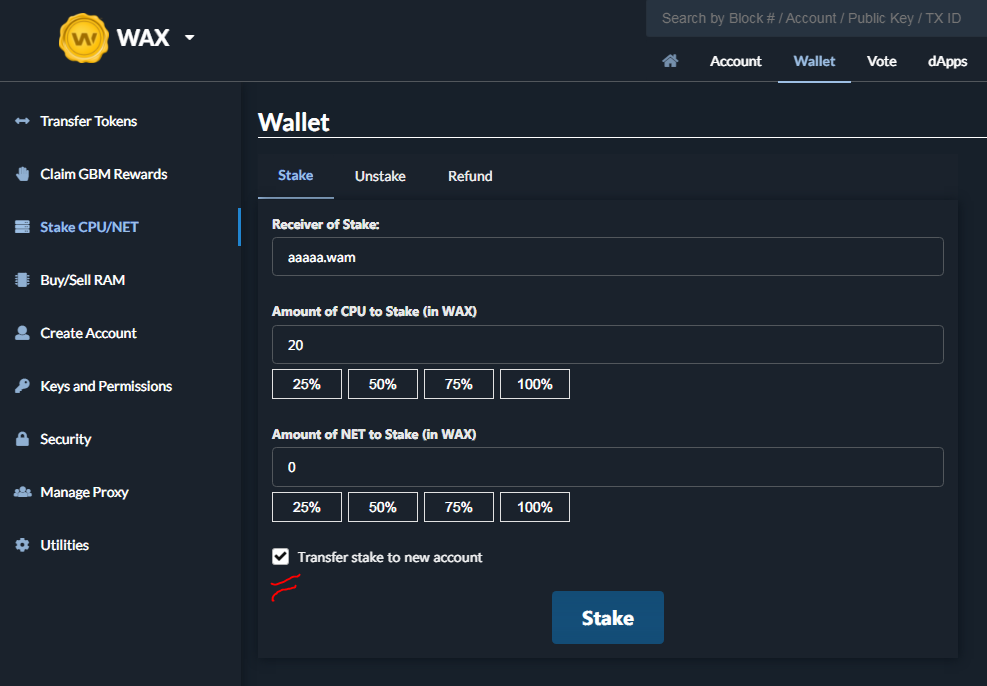
Task: Switch to the Refund tab
Action: (470, 176)
